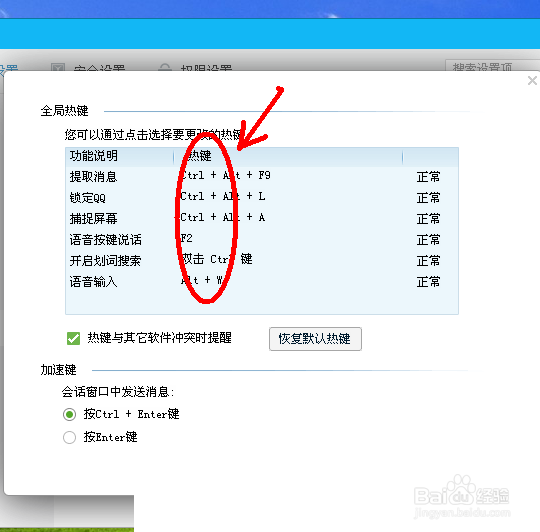Select the 语音按键说话 row

tap(262, 240)
